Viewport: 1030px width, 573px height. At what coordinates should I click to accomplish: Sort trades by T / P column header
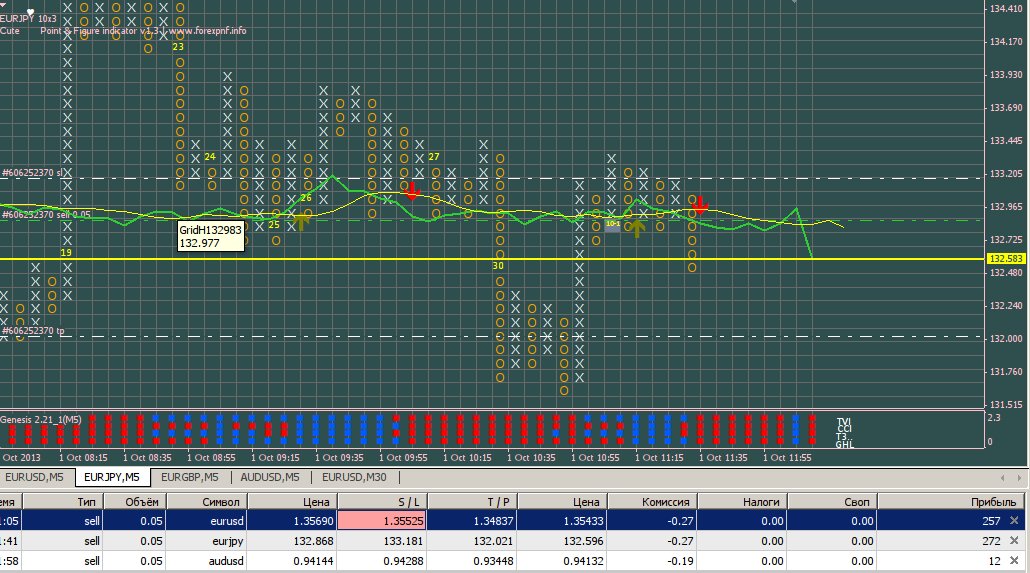tap(472, 501)
